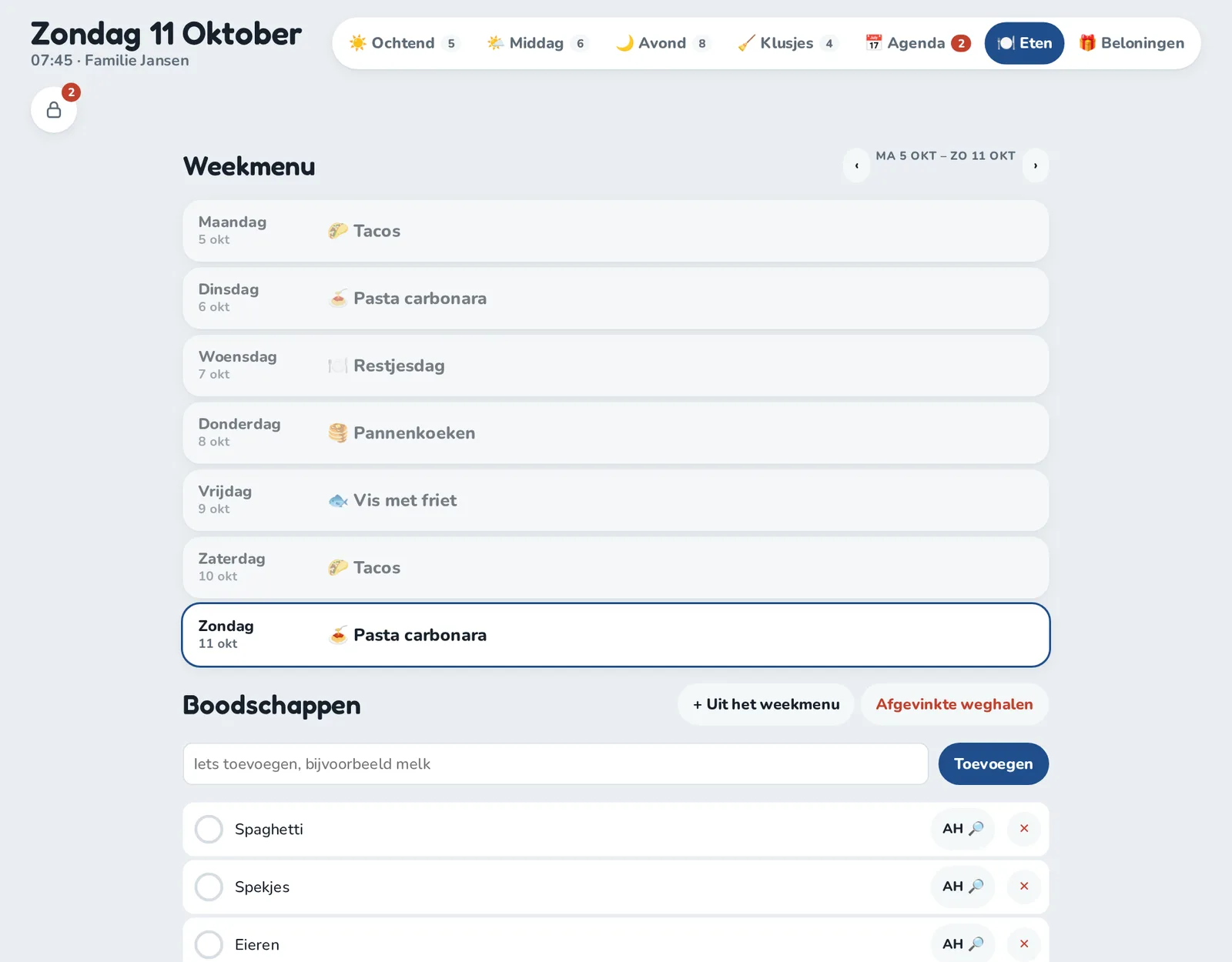
Task: Remove Eieren from the grocery list
Action: pos(1024,944)
